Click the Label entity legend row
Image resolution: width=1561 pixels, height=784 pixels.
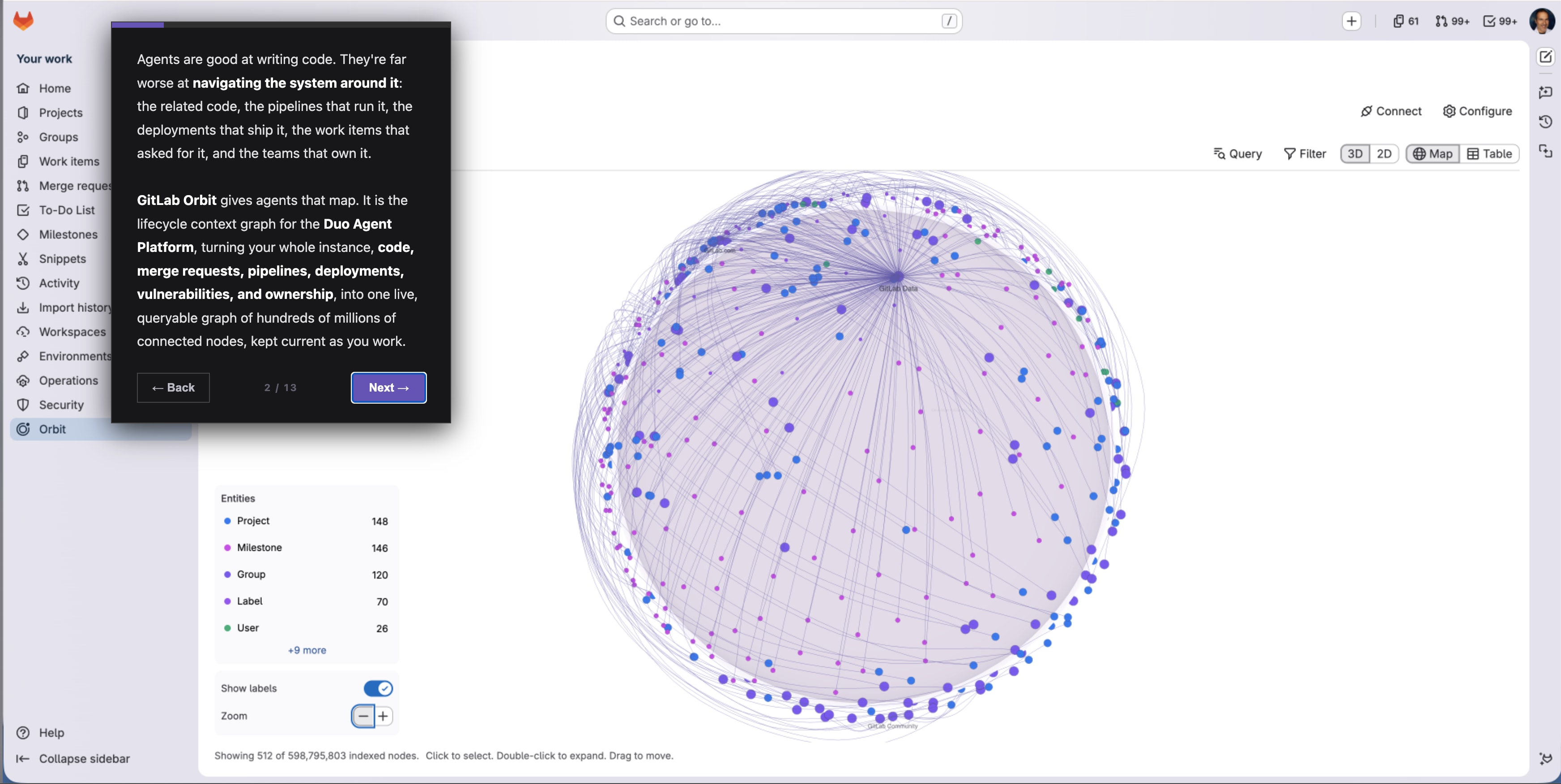[306, 601]
